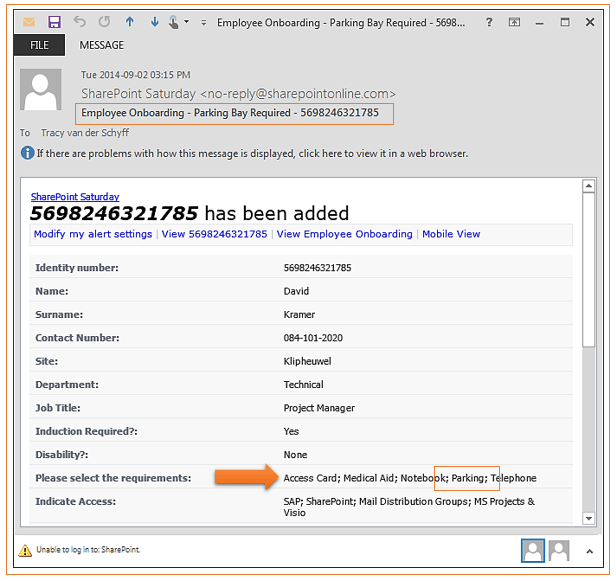
Task: Click Modify my alert settings link
Action: pos(93,234)
